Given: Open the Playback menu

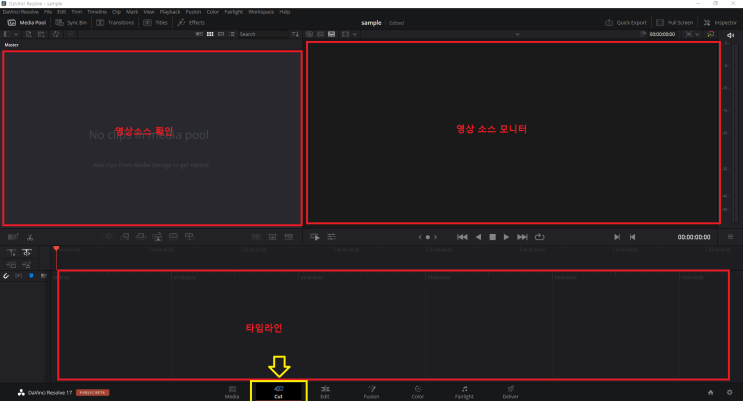Looking at the screenshot, I should pos(170,12).
